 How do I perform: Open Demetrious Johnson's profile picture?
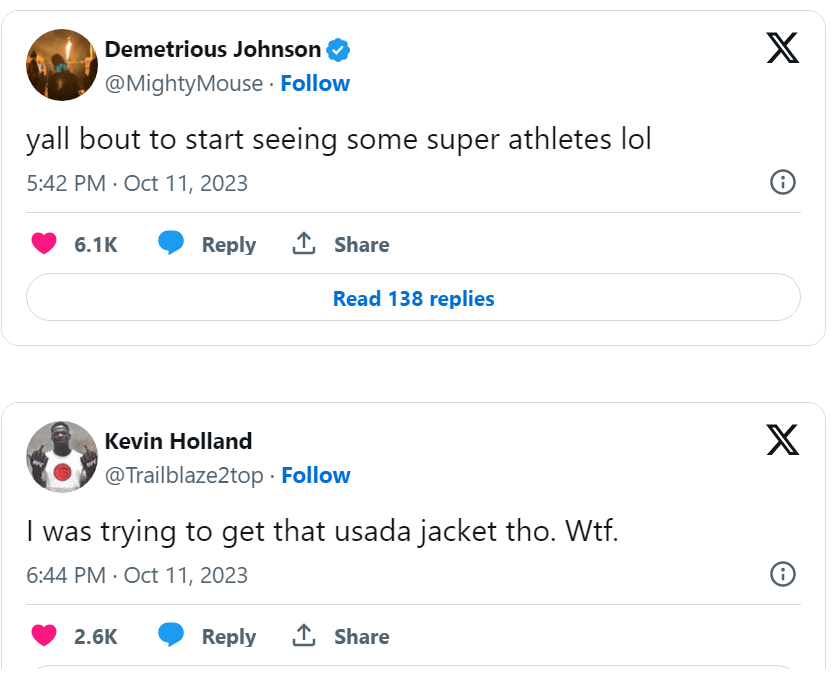(61, 65)
